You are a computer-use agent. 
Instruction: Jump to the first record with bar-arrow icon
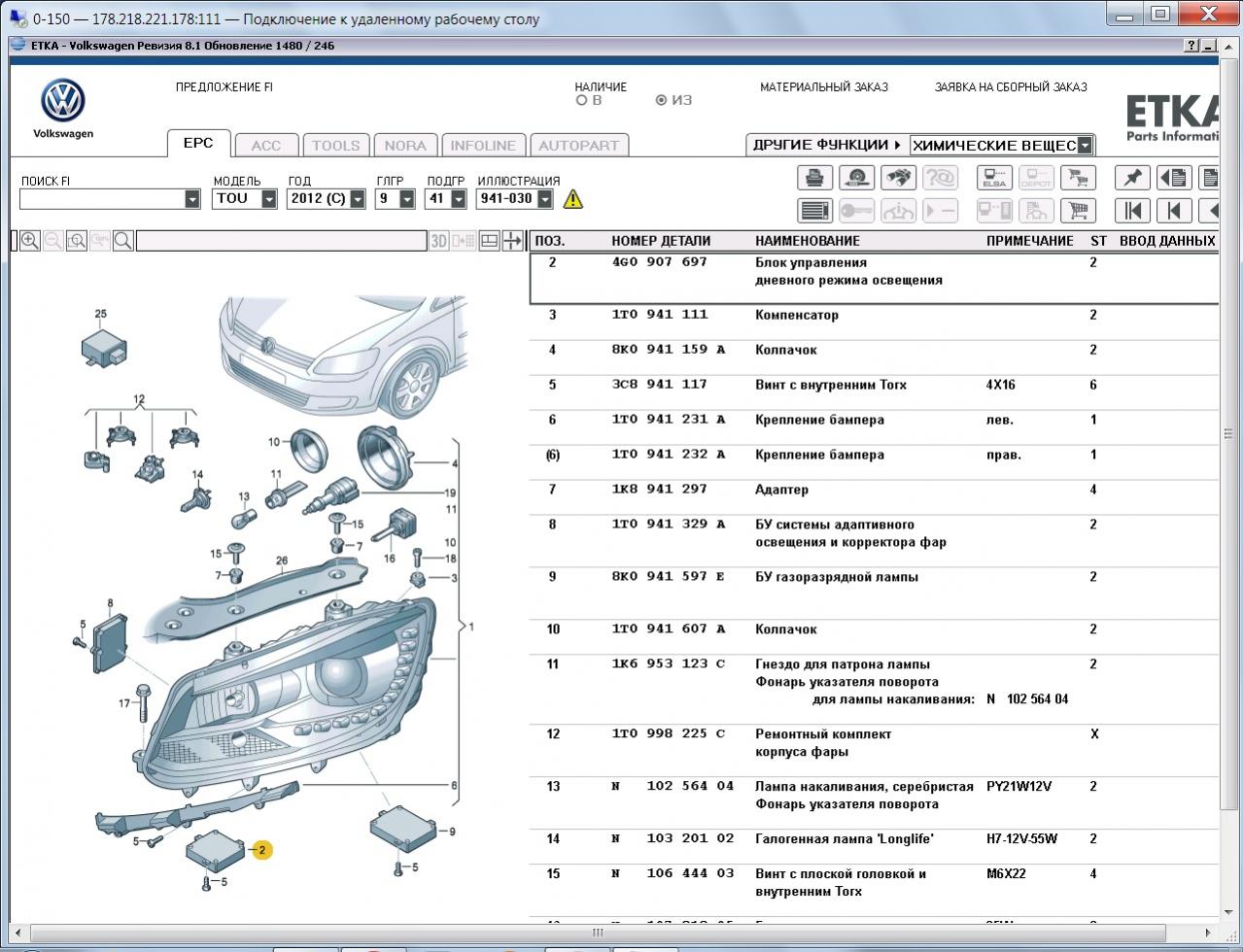(x=1132, y=211)
